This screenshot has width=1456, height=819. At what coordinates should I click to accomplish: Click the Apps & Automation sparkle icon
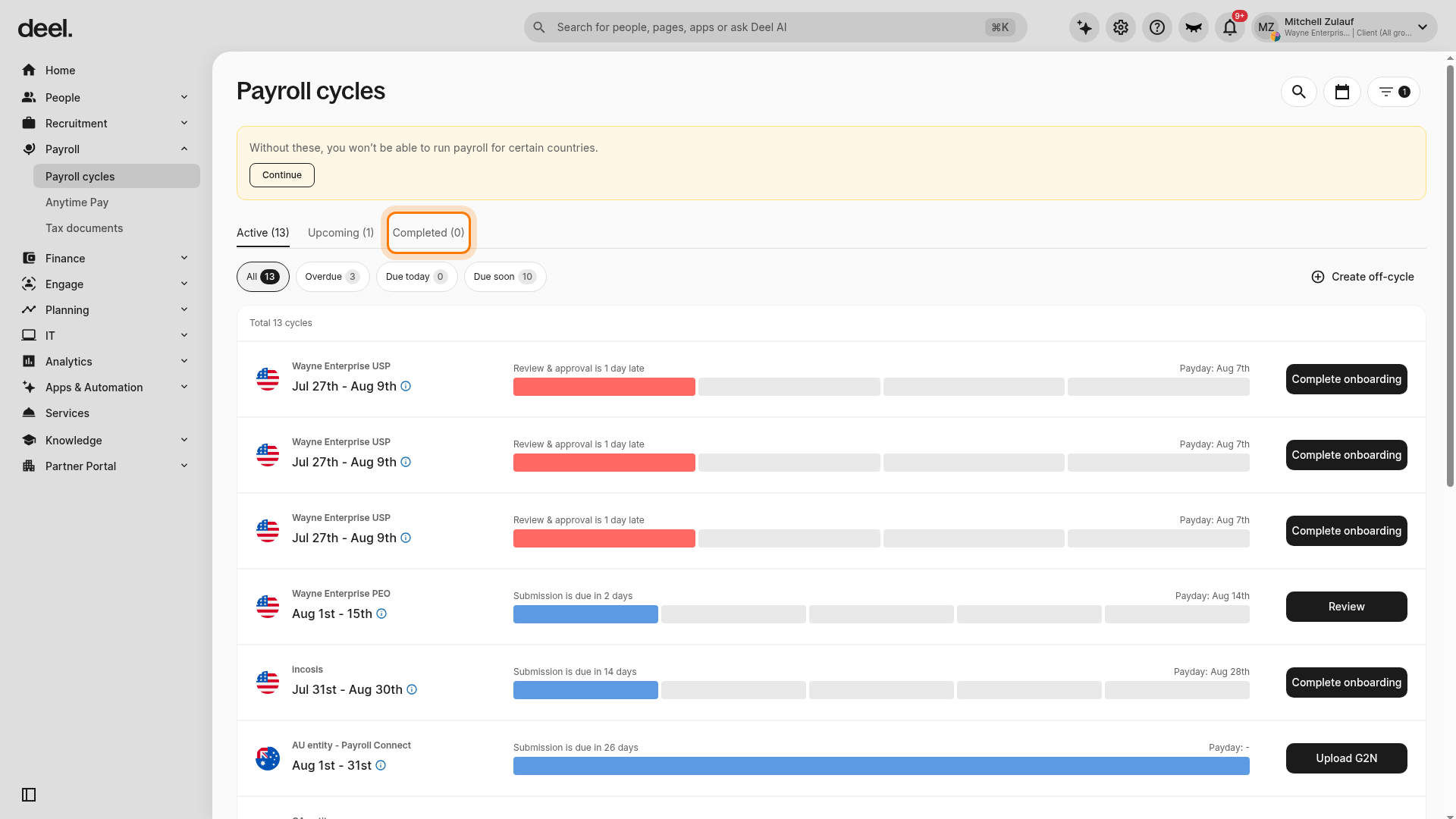click(x=29, y=388)
